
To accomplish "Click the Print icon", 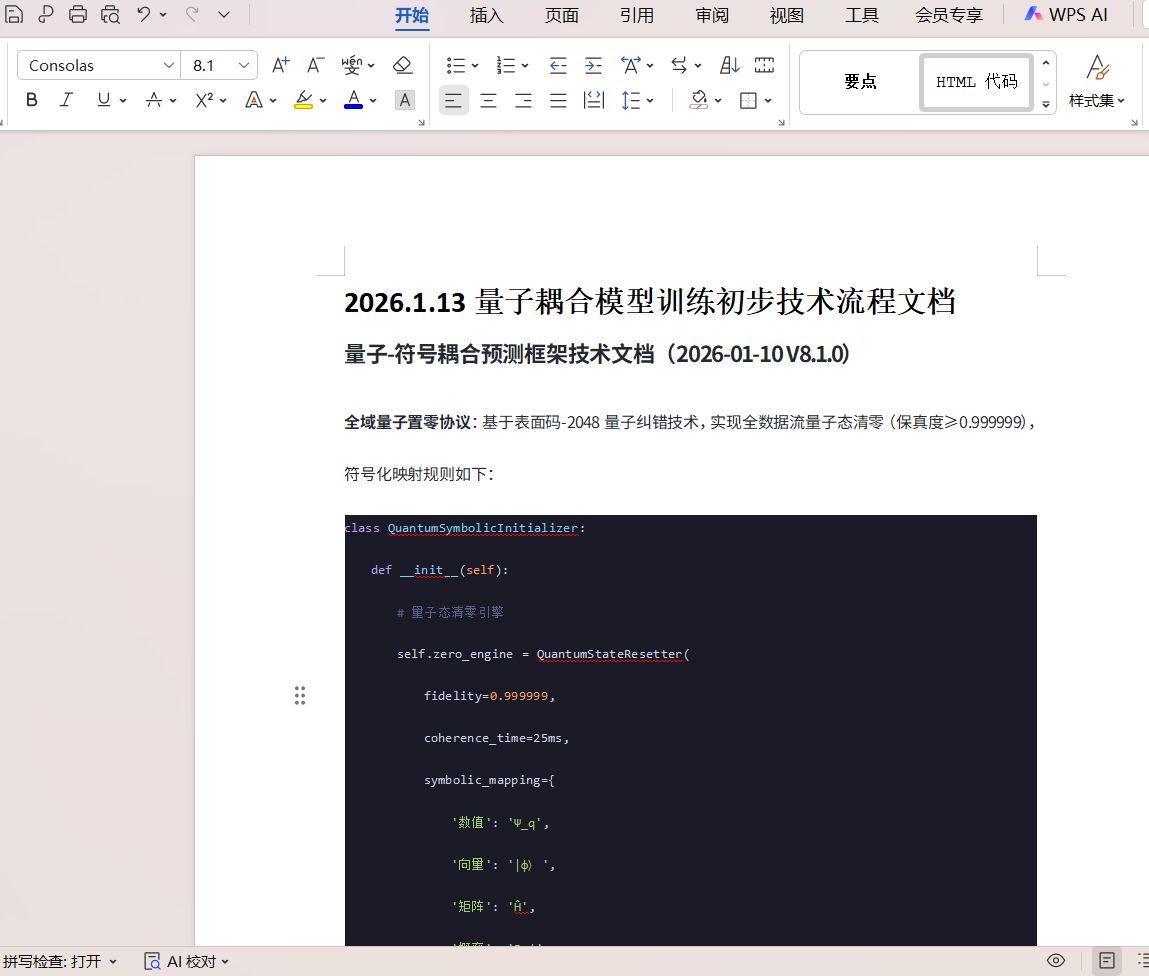I will pos(78,14).
